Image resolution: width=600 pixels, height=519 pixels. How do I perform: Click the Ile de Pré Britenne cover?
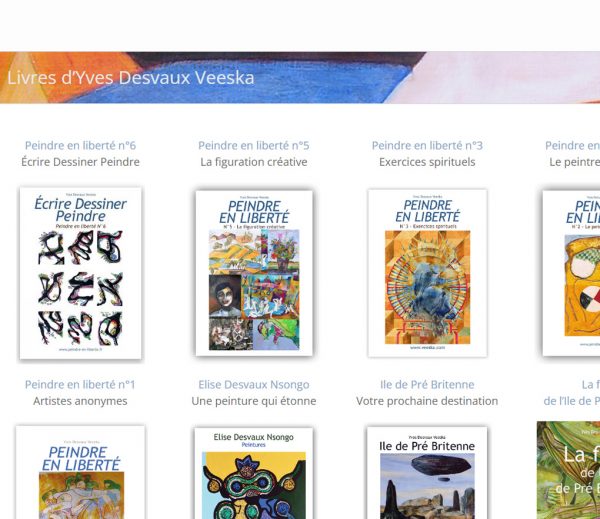pyautogui.click(x=427, y=473)
